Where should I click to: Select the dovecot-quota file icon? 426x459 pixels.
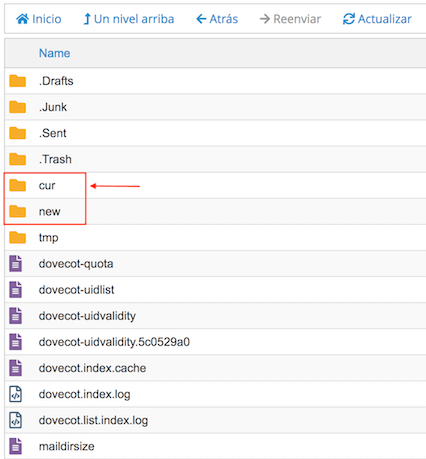pyautogui.click(x=15, y=264)
